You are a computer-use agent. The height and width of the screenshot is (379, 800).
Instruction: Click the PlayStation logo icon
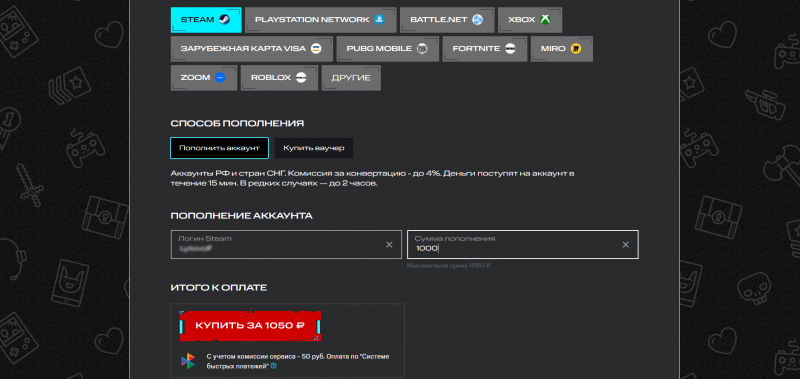point(379,20)
